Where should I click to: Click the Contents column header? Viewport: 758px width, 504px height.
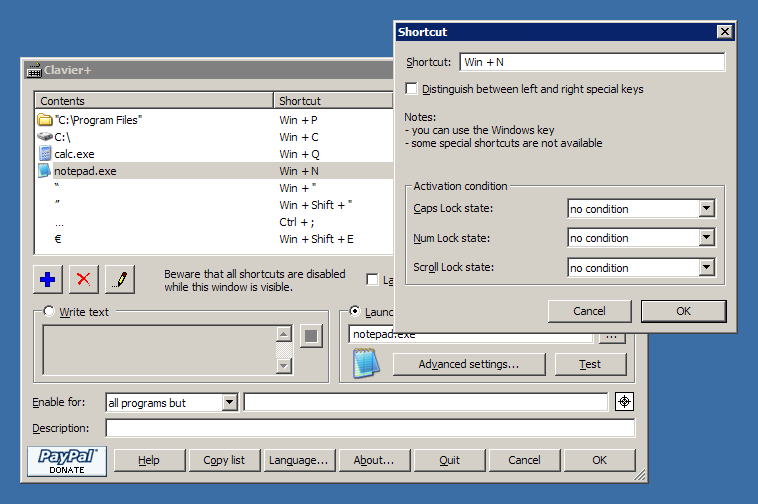(154, 101)
